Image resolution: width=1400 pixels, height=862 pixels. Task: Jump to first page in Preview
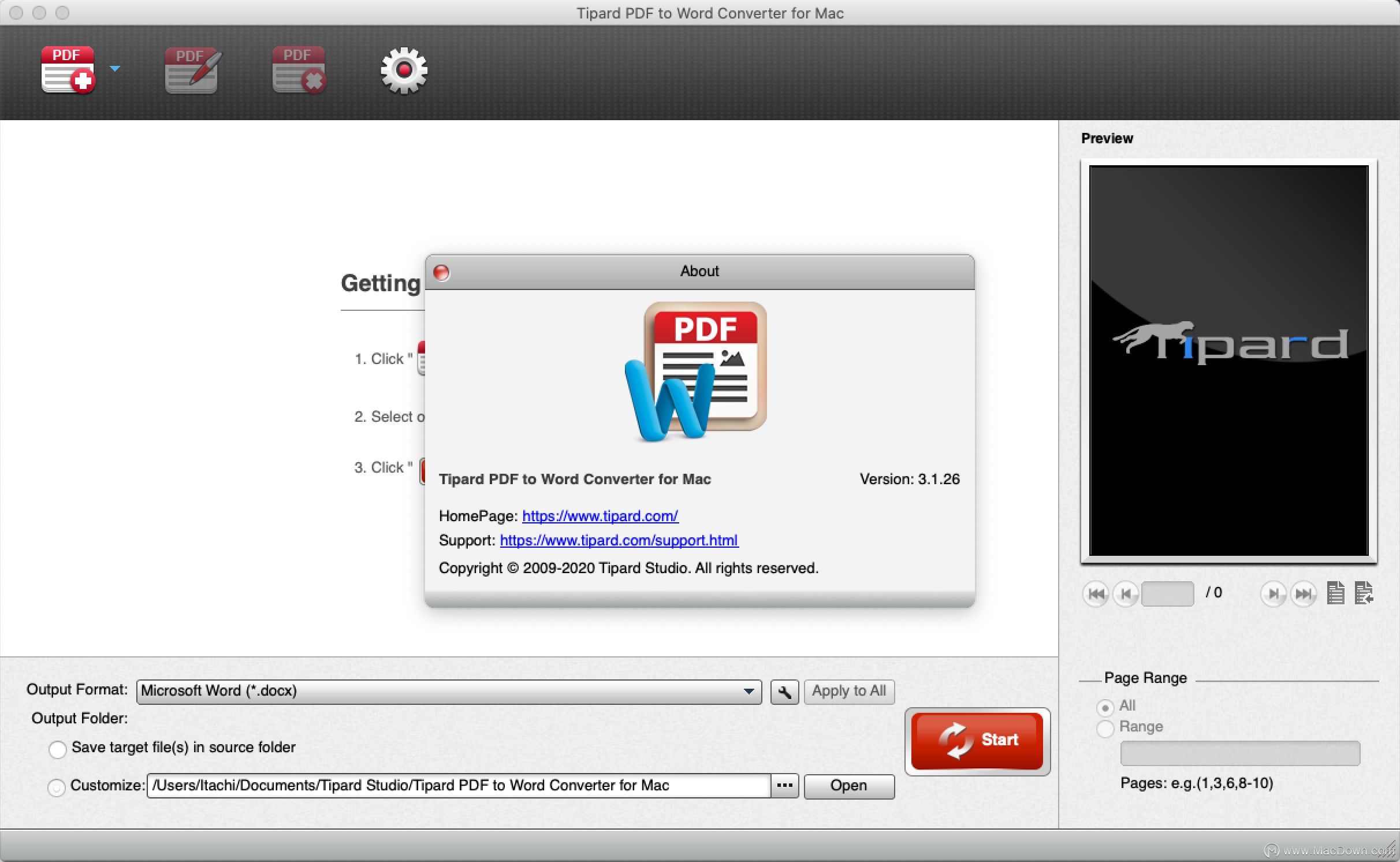1095,594
